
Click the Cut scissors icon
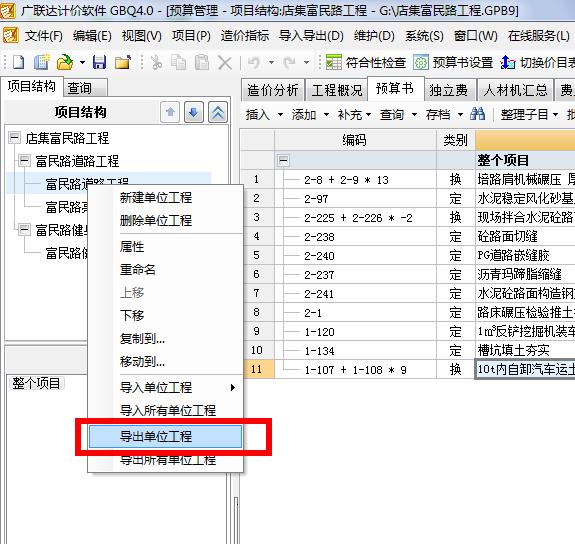pyautogui.click(x=157, y=62)
